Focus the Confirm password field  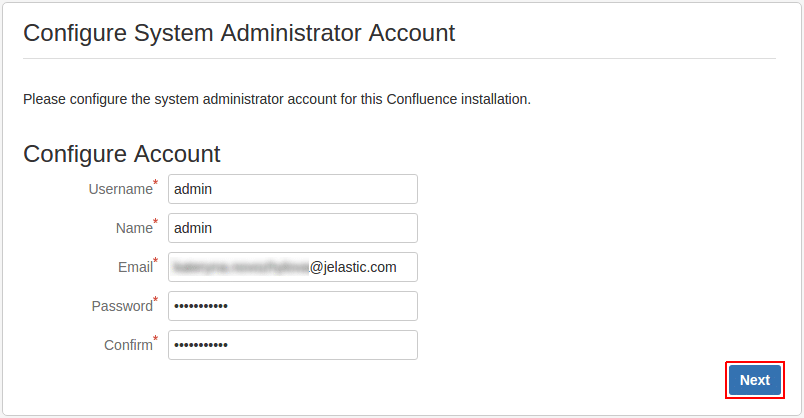click(292, 345)
